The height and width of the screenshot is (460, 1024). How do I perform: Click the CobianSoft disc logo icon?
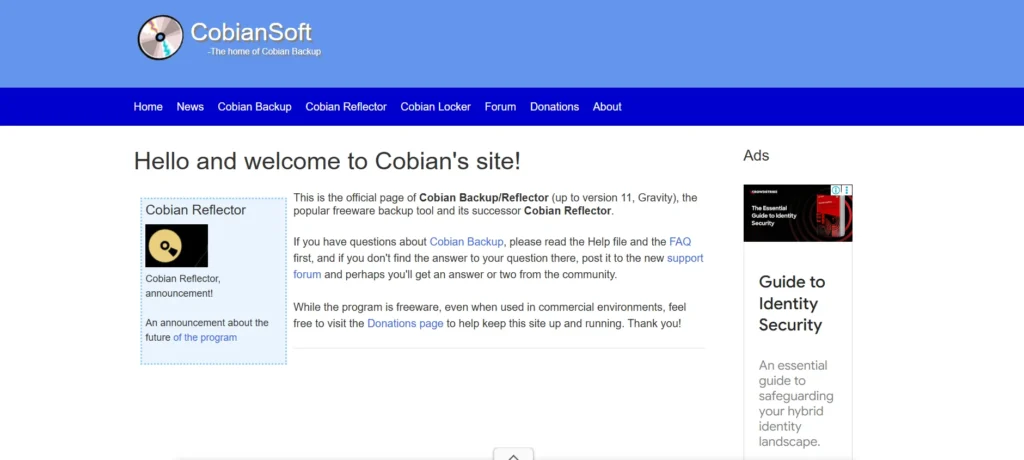tap(160, 37)
